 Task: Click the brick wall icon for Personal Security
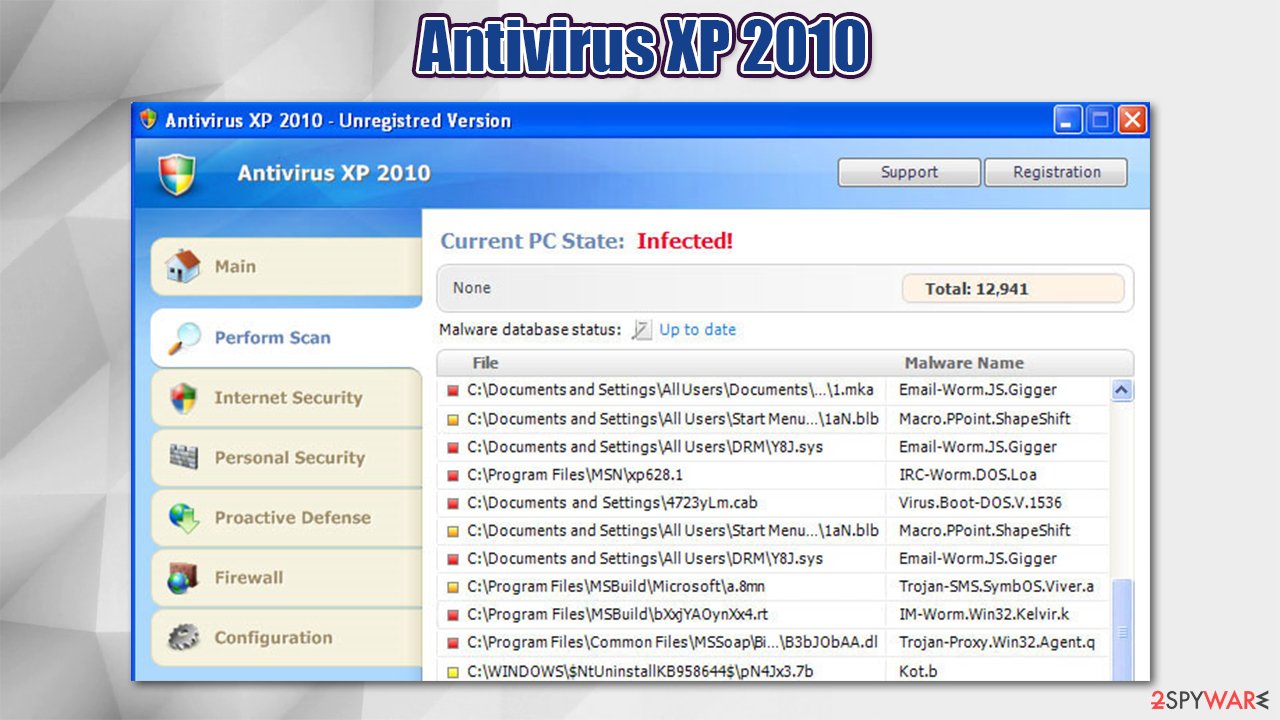pos(183,457)
